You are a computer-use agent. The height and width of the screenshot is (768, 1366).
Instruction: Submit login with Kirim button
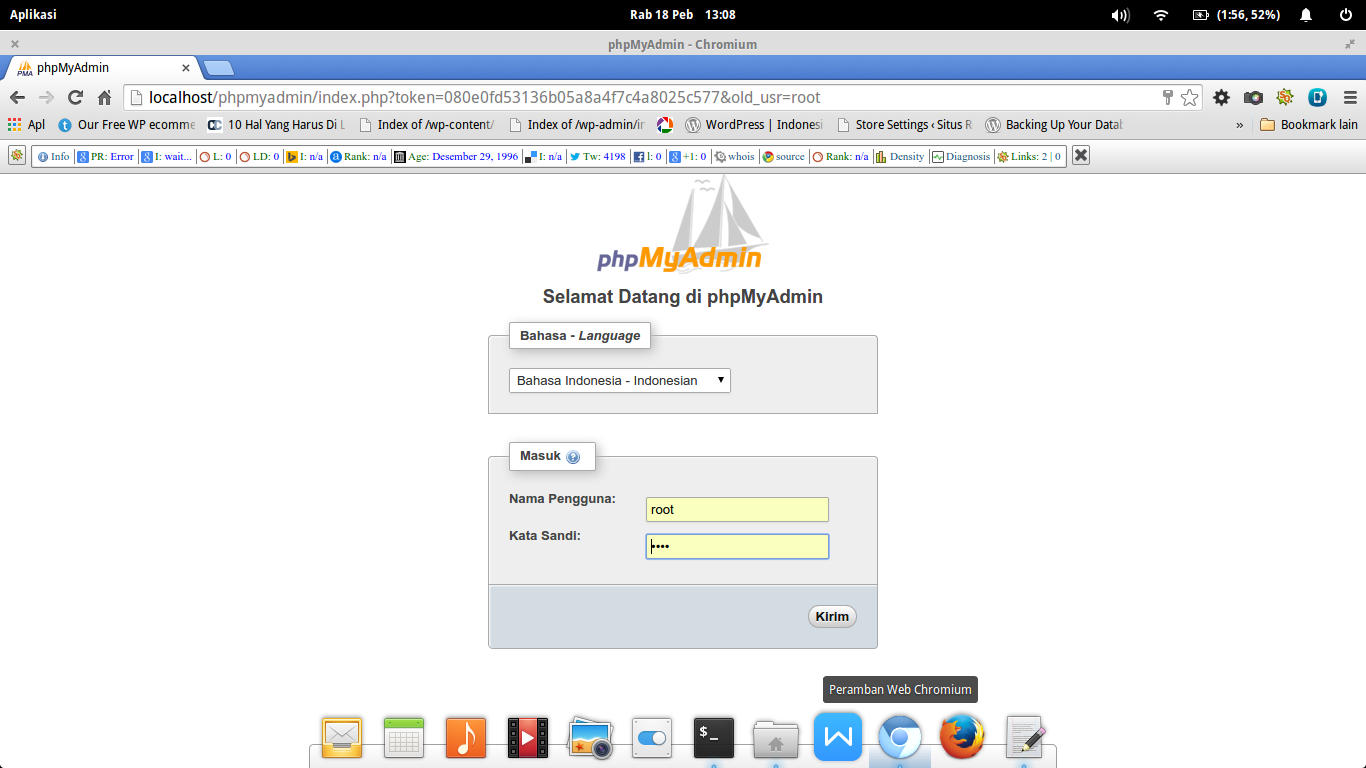[832, 616]
